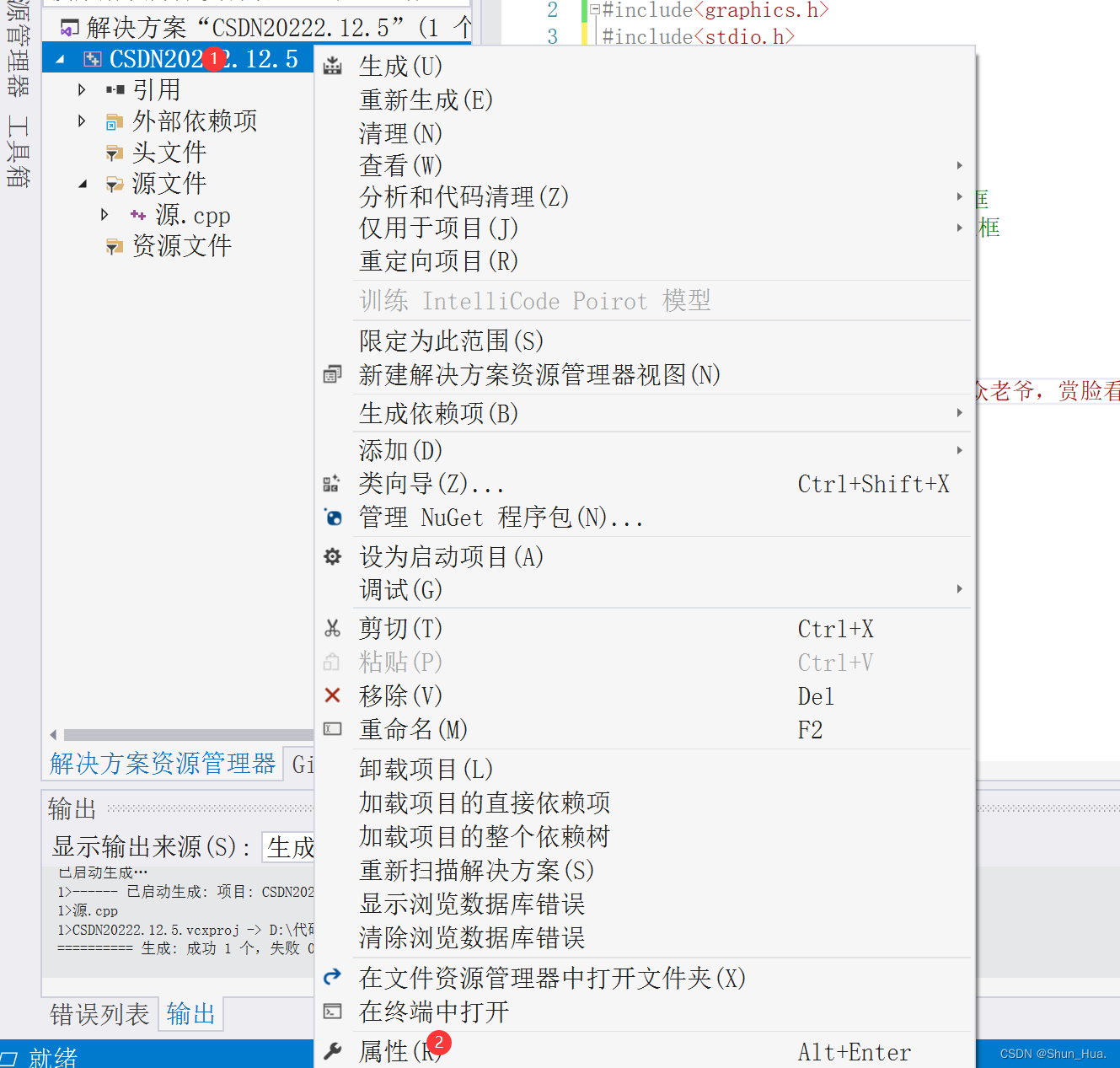The image size is (1120, 1068).
Task: Select 重定向项目(R) menu entry
Action: coord(438,260)
